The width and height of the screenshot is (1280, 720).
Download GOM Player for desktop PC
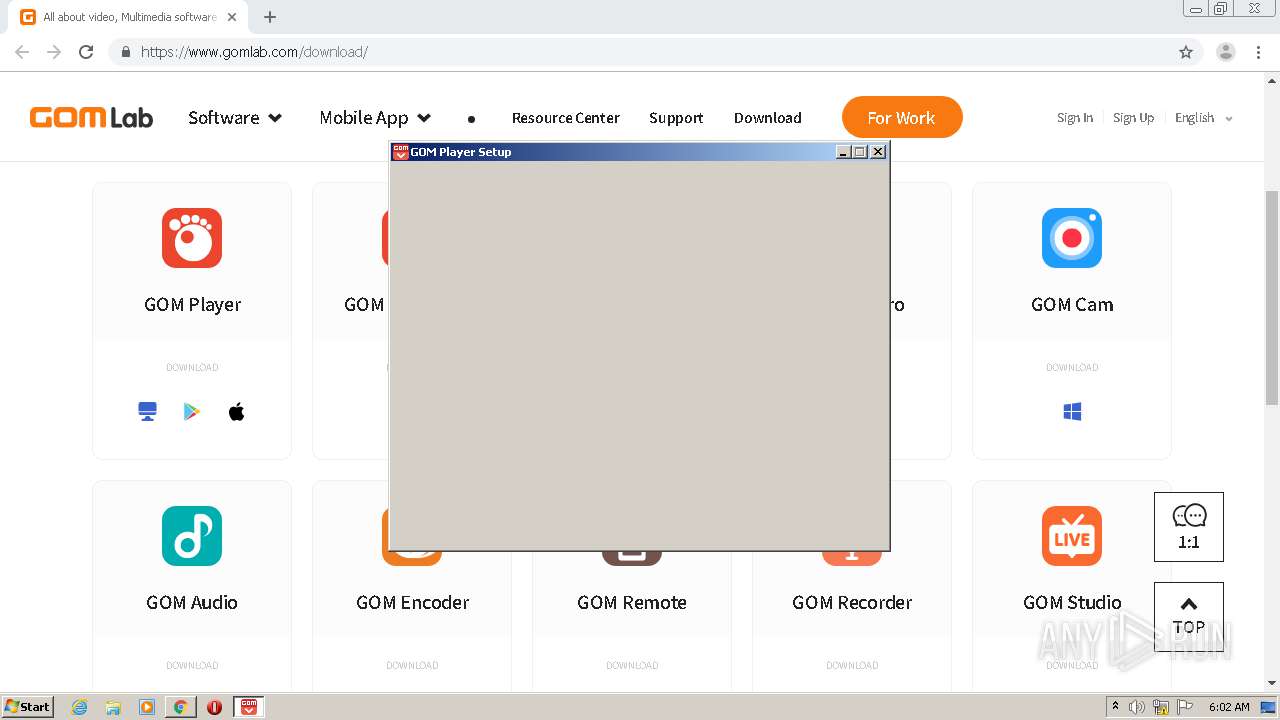(x=148, y=412)
